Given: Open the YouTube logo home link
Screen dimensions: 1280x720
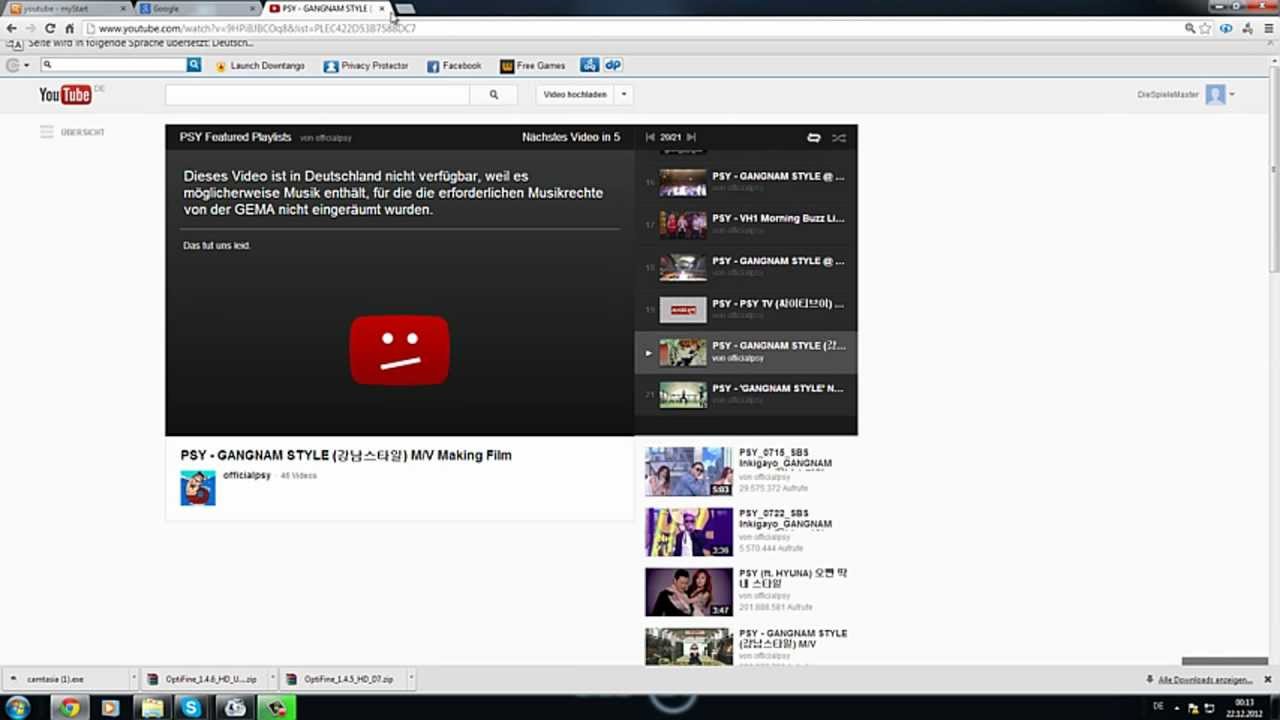Looking at the screenshot, I should [66, 94].
